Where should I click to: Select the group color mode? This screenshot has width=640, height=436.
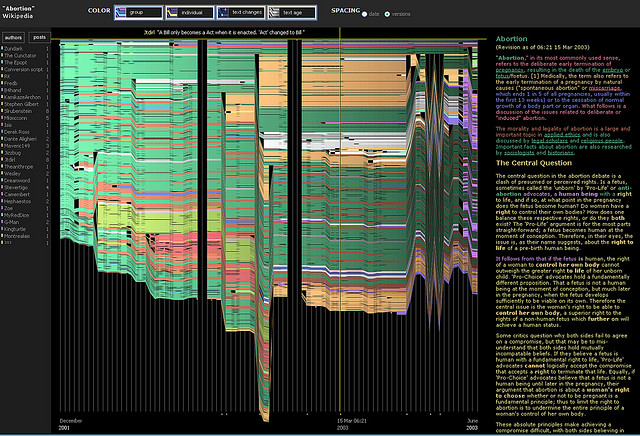coord(138,13)
